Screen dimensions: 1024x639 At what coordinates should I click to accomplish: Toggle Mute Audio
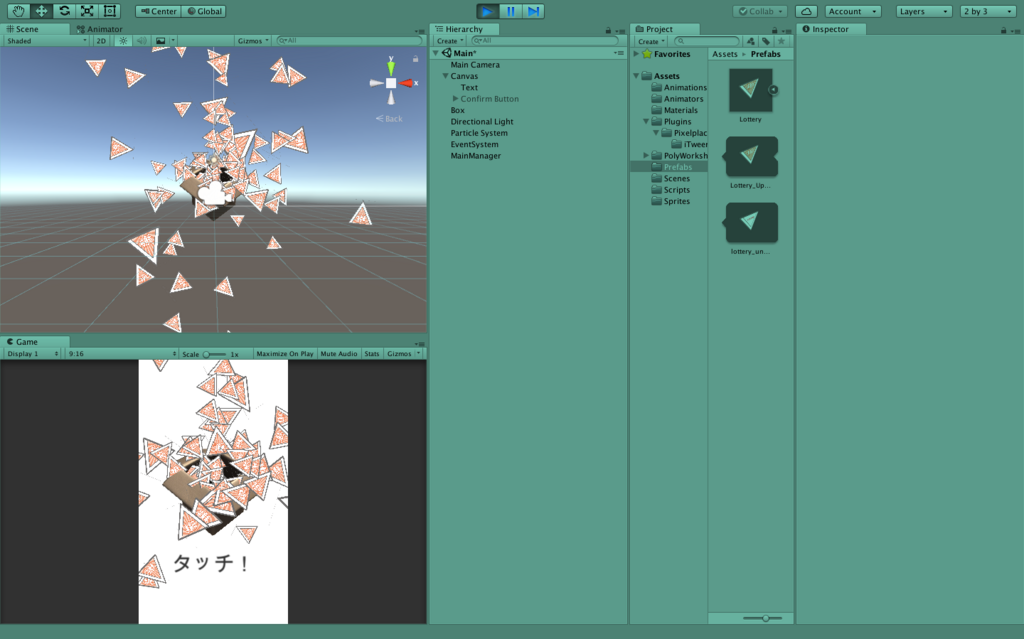339,353
